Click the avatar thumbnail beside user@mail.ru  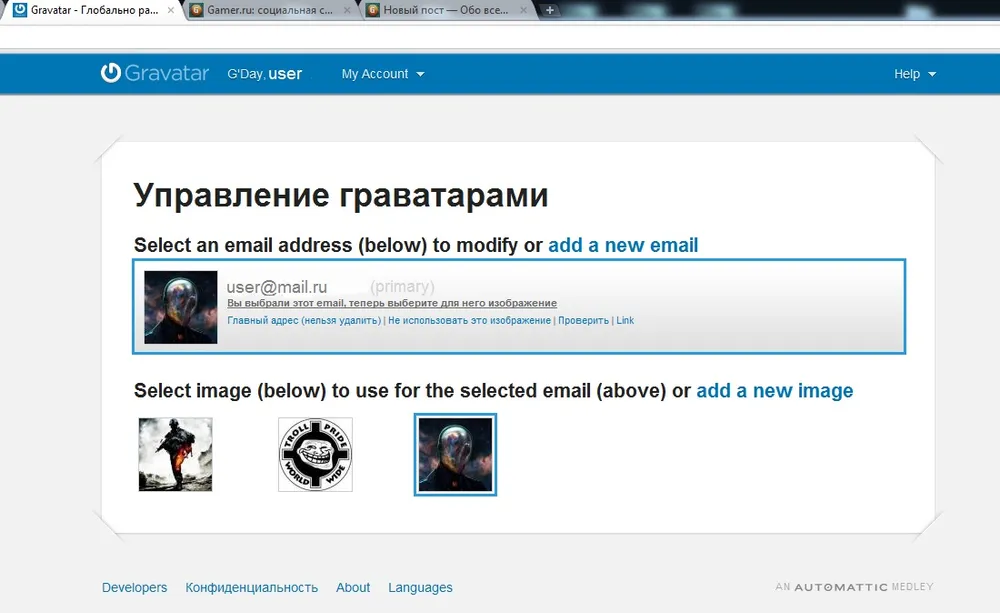click(x=180, y=307)
